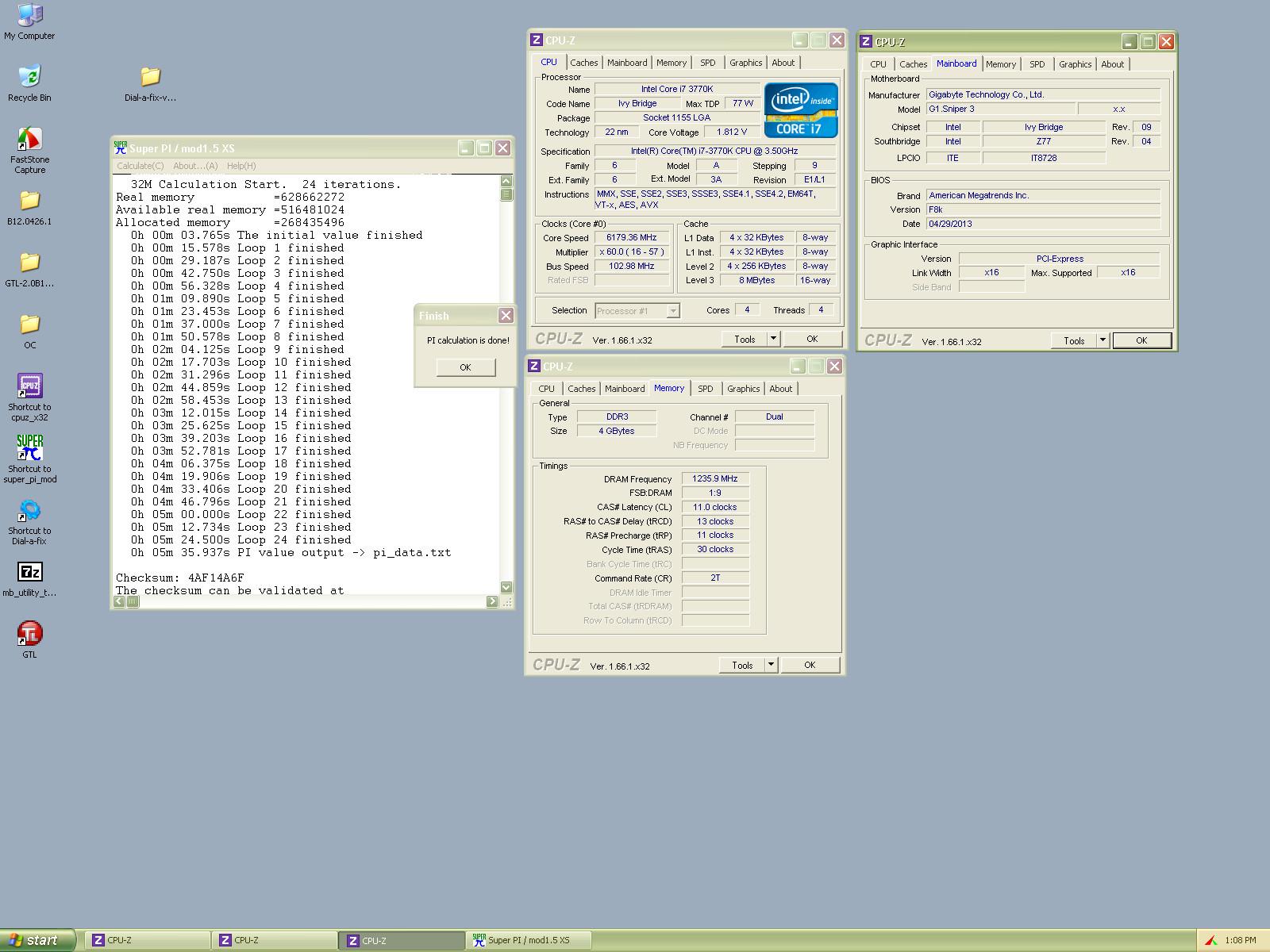Viewport: 1270px width, 952px height.
Task: Close the Finish dialog with X
Action: point(506,316)
